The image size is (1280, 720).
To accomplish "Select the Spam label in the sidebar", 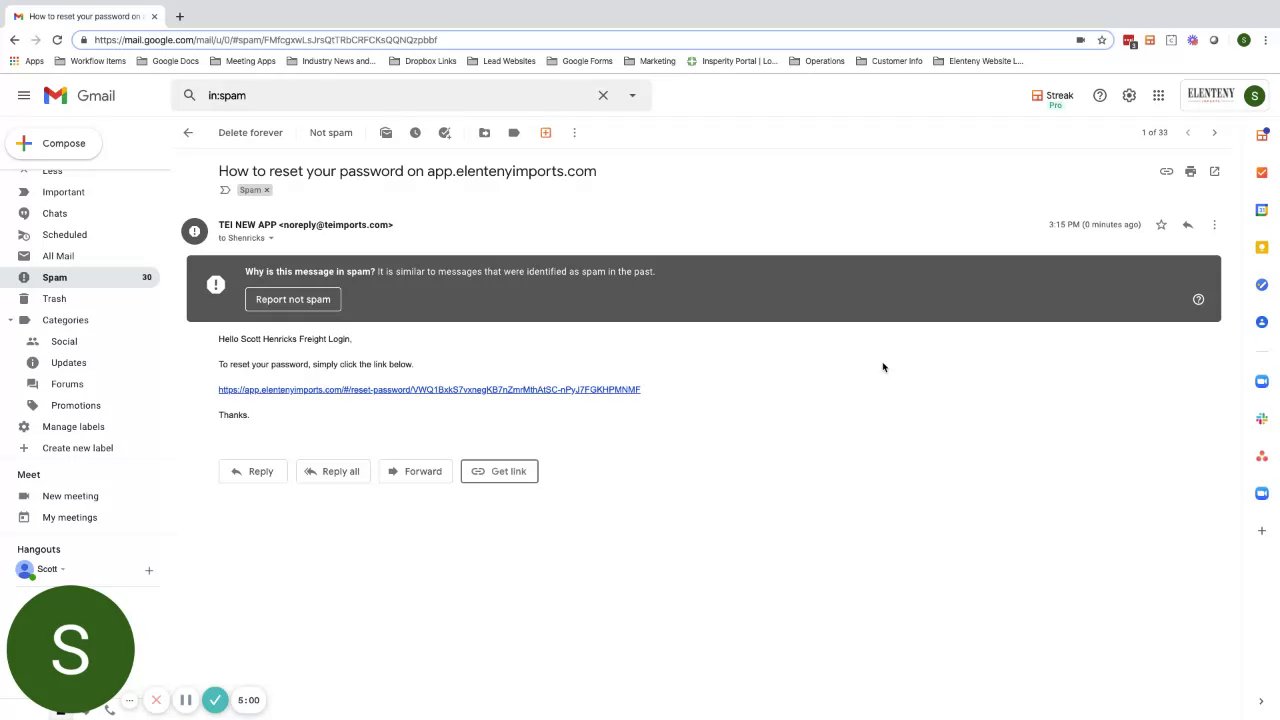I will click(x=80, y=277).
